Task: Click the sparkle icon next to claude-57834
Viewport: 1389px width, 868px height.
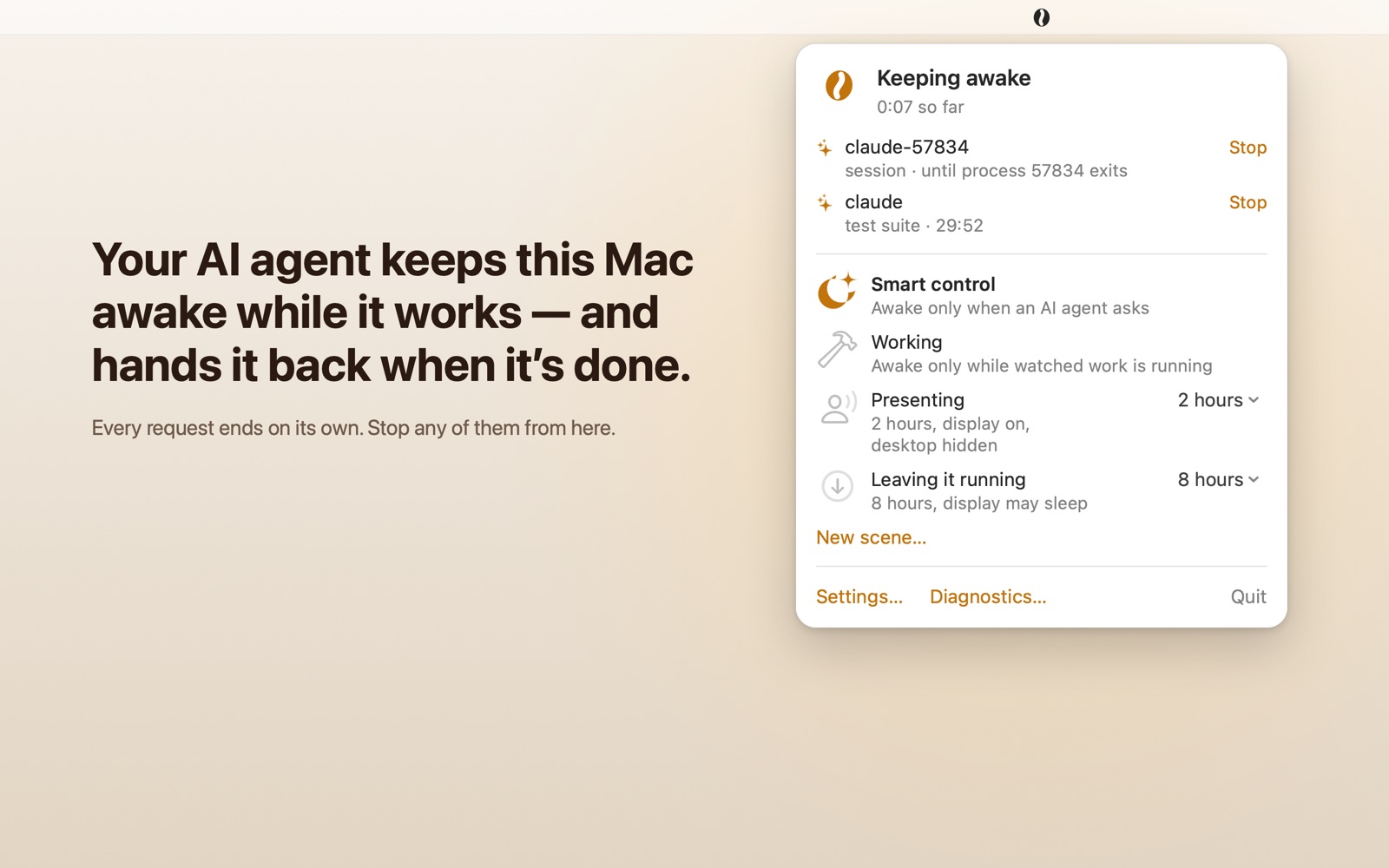Action: coord(825,148)
